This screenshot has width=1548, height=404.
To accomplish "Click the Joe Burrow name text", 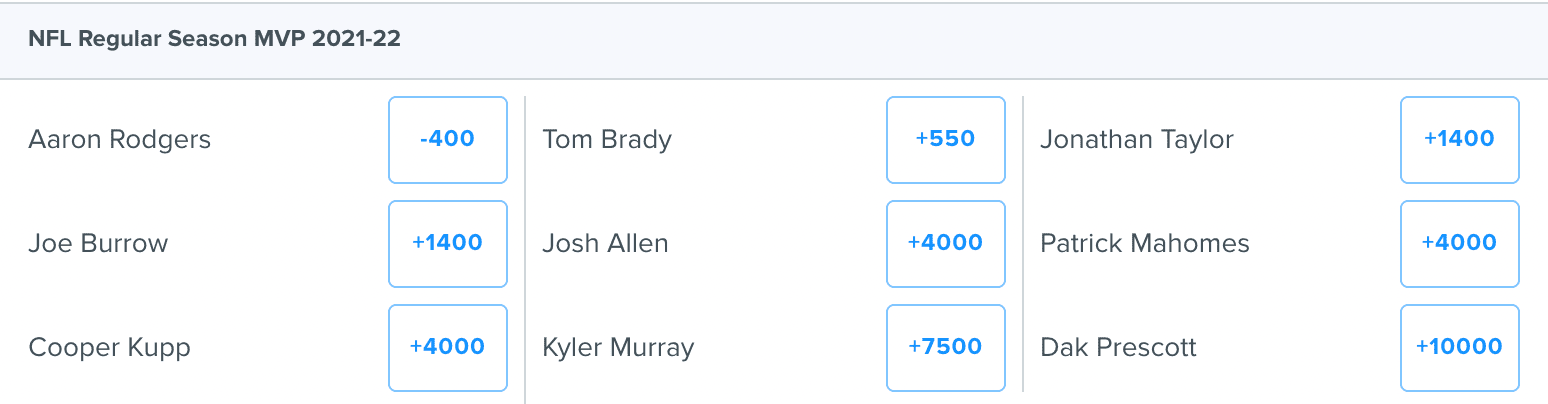I will [x=98, y=244].
